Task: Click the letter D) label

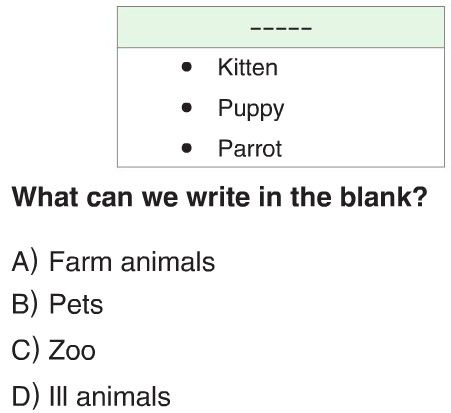Action: (x=25, y=396)
